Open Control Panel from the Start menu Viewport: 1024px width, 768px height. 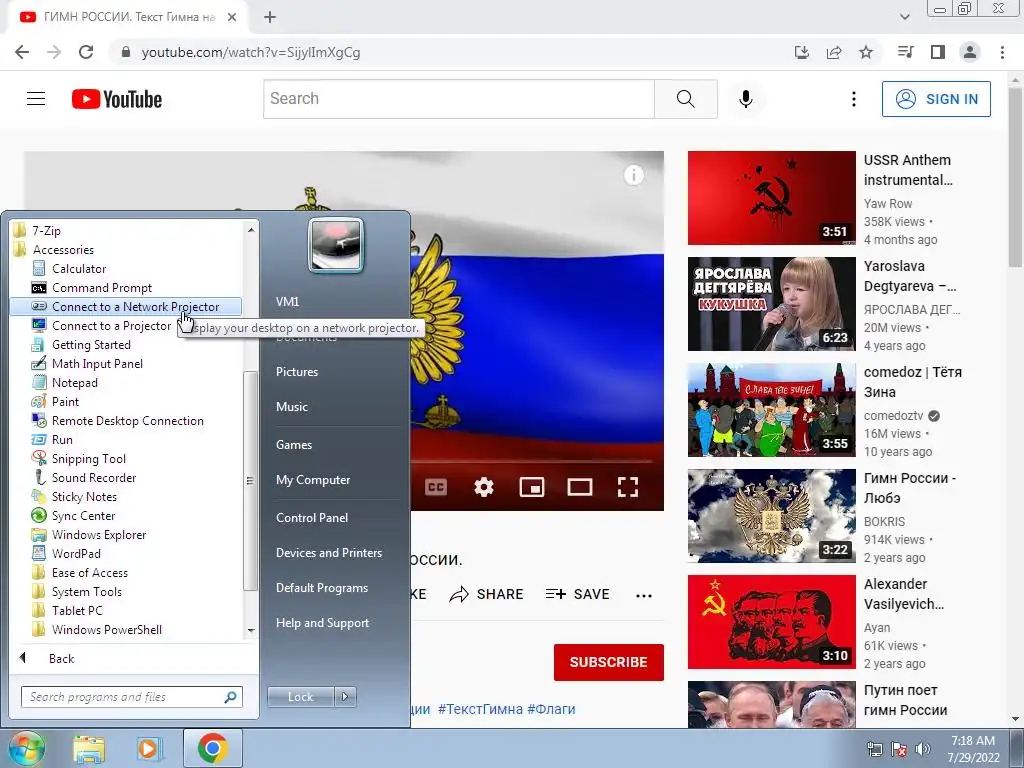click(x=312, y=517)
